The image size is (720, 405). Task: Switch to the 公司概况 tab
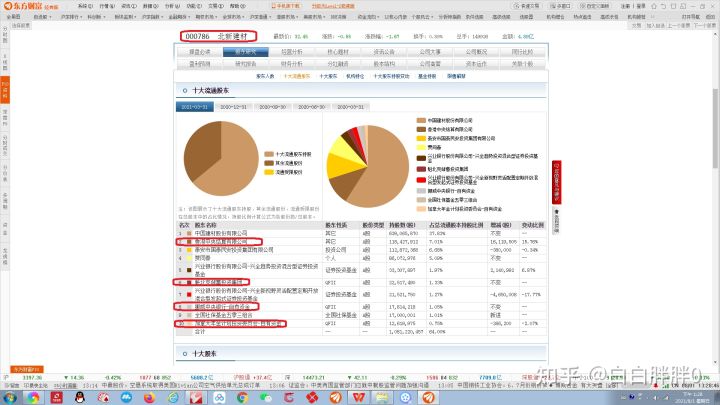point(476,52)
